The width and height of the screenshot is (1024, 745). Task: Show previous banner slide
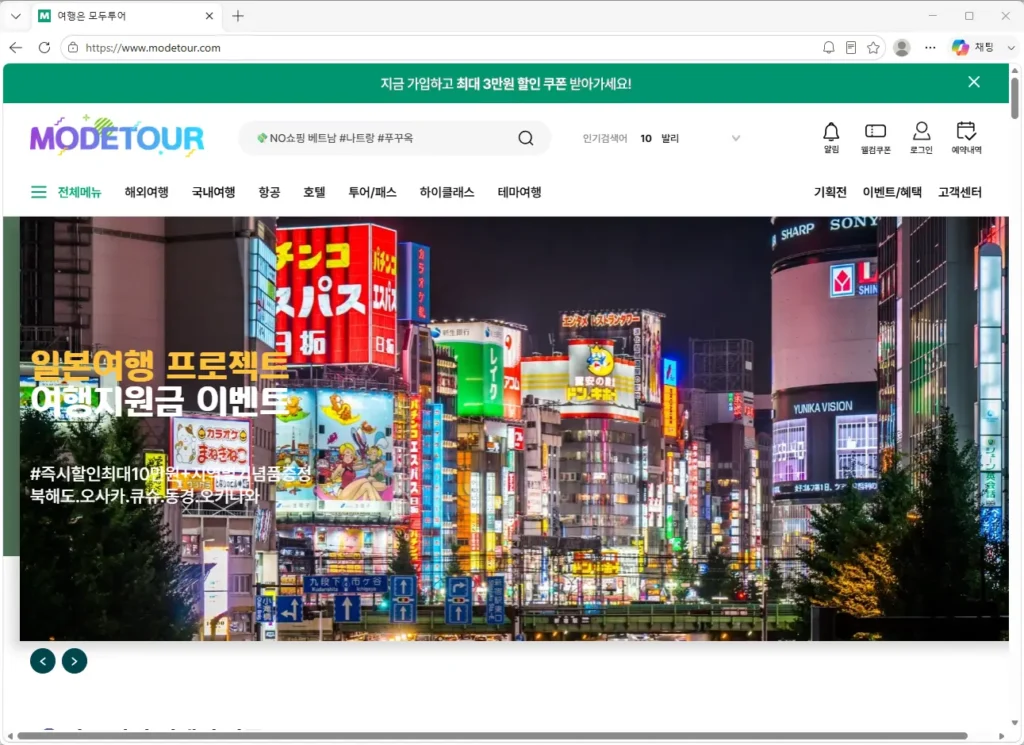click(42, 661)
